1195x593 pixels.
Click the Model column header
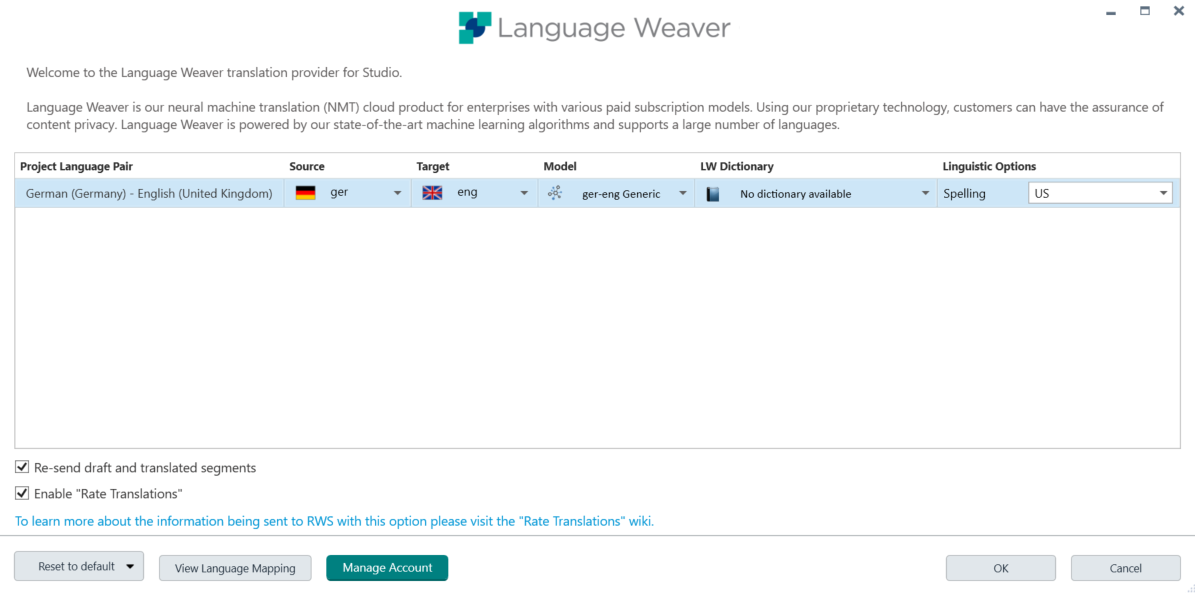click(x=560, y=166)
